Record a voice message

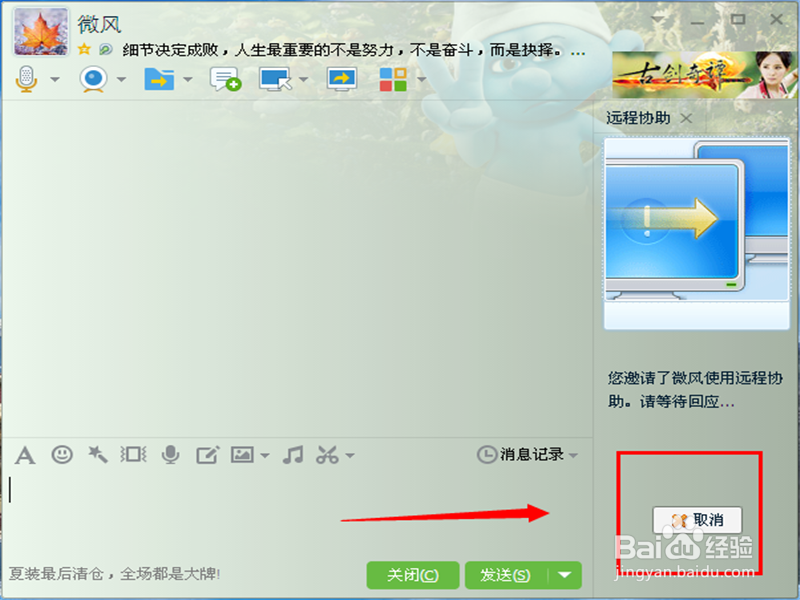(x=170, y=455)
